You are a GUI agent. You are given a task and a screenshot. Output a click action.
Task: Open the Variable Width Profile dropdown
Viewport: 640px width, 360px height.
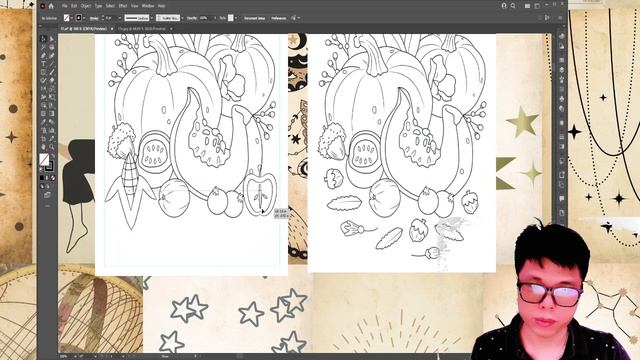point(151,18)
